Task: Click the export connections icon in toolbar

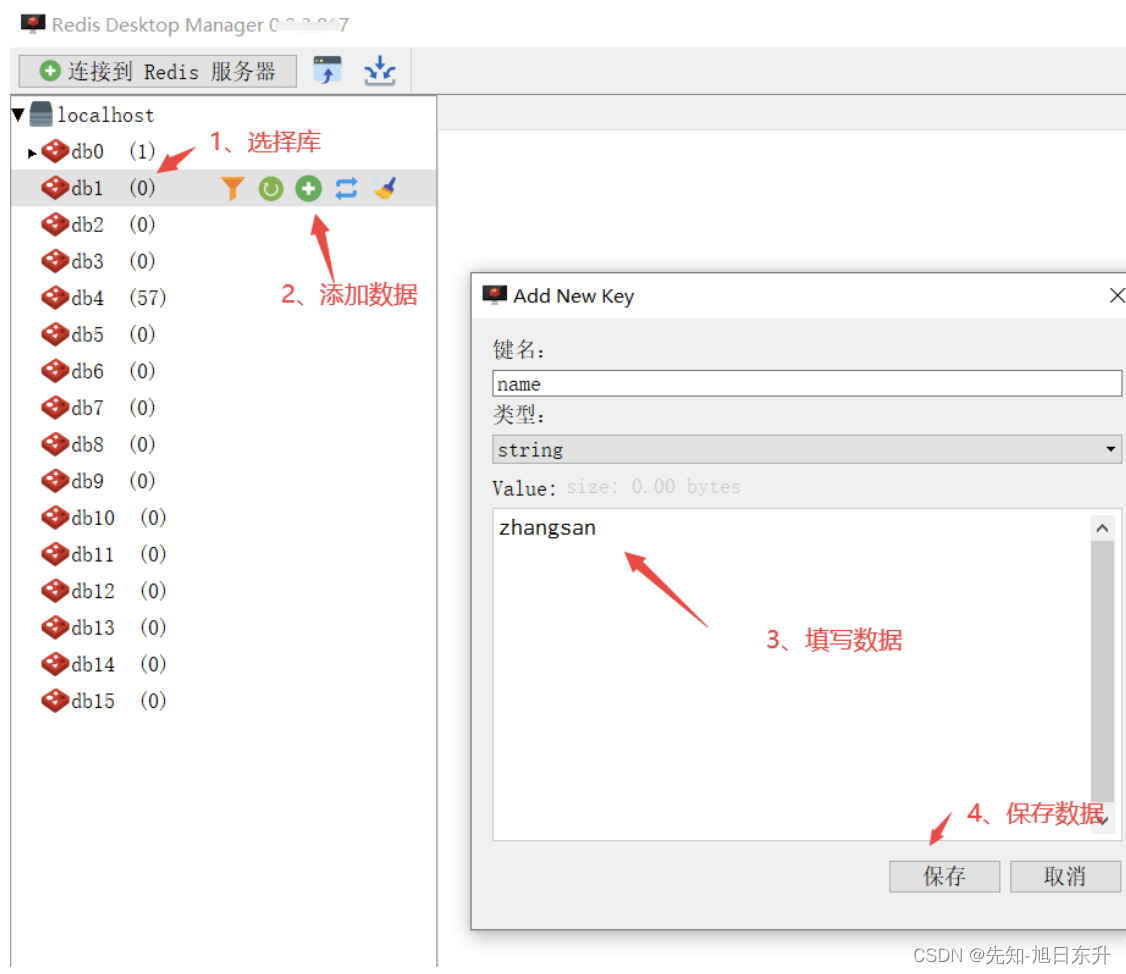Action: [379, 70]
